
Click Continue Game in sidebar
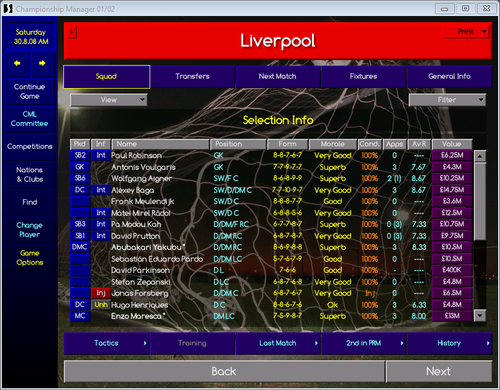[x=30, y=92]
